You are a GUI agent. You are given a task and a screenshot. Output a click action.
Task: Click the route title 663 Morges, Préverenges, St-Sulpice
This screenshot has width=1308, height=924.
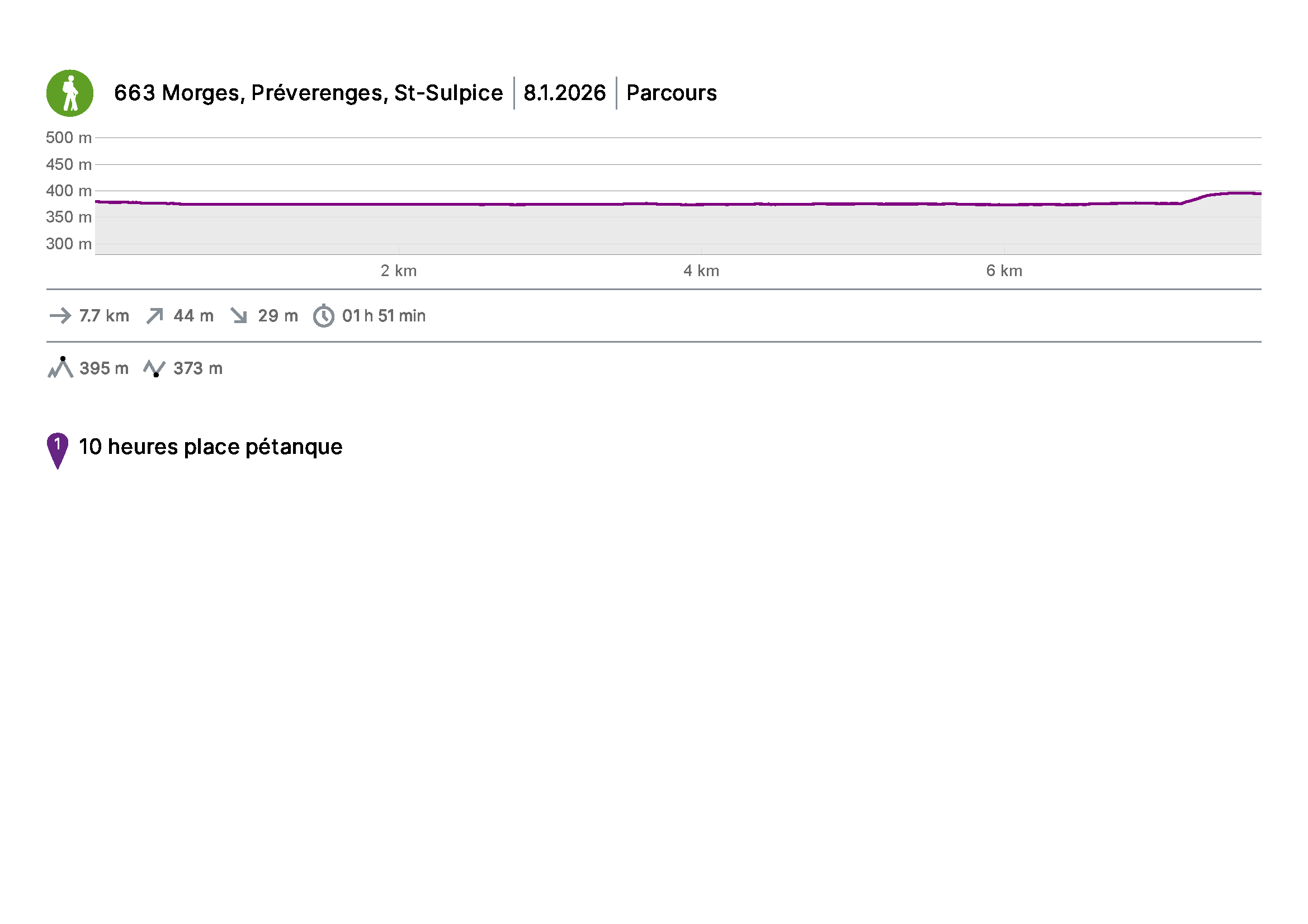point(308,93)
